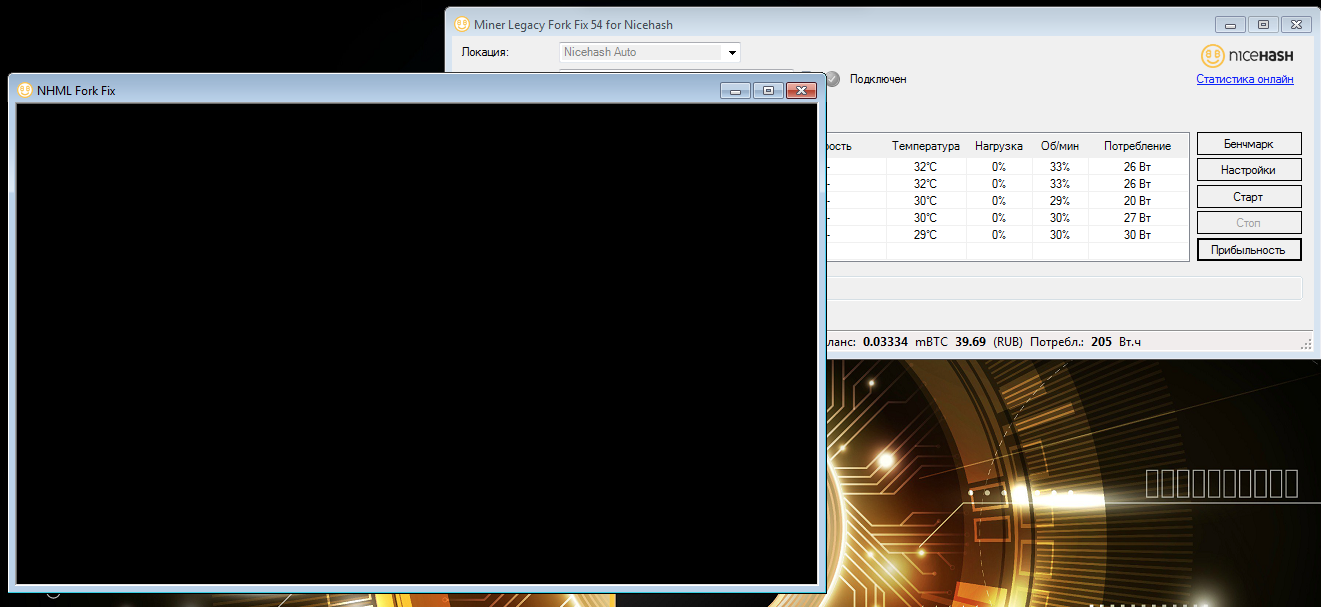Maximize the Miner Legacy Fork Fix window
Viewport: 1321px width, 607px height.
(1263, 24)
